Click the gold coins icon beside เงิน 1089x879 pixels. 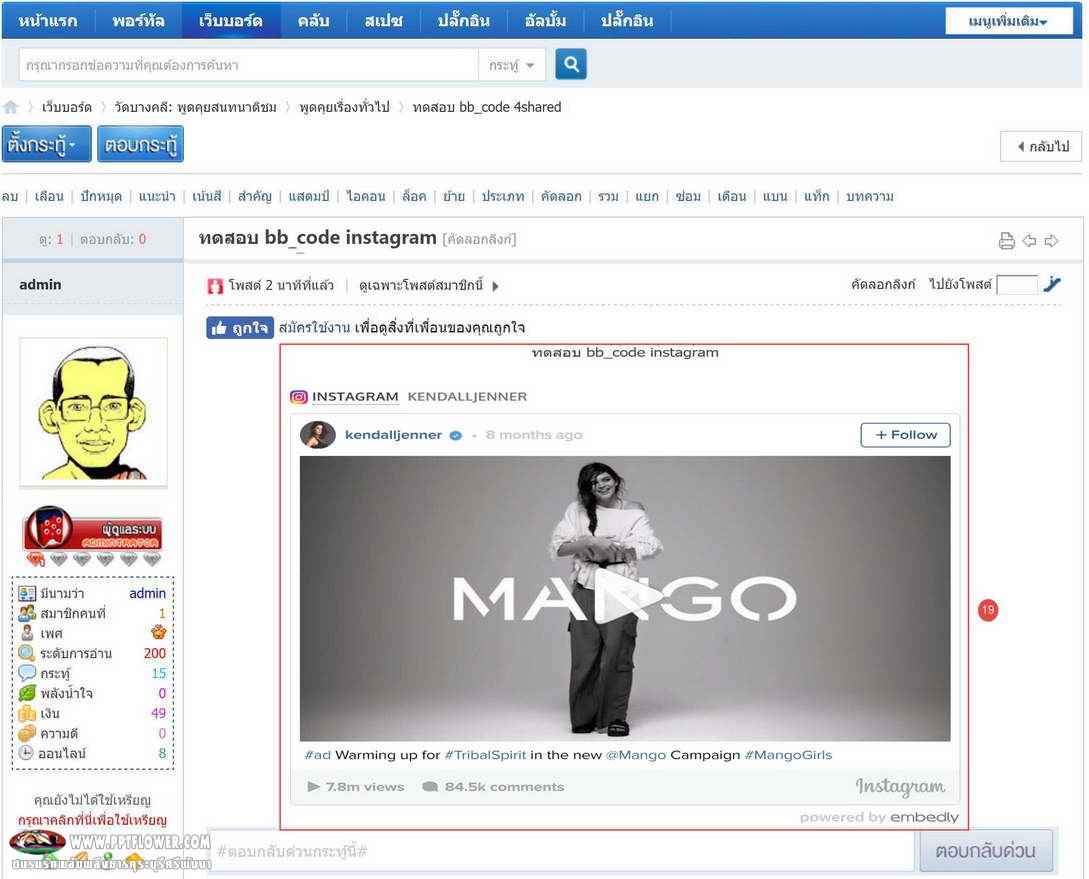coord(27,713)
